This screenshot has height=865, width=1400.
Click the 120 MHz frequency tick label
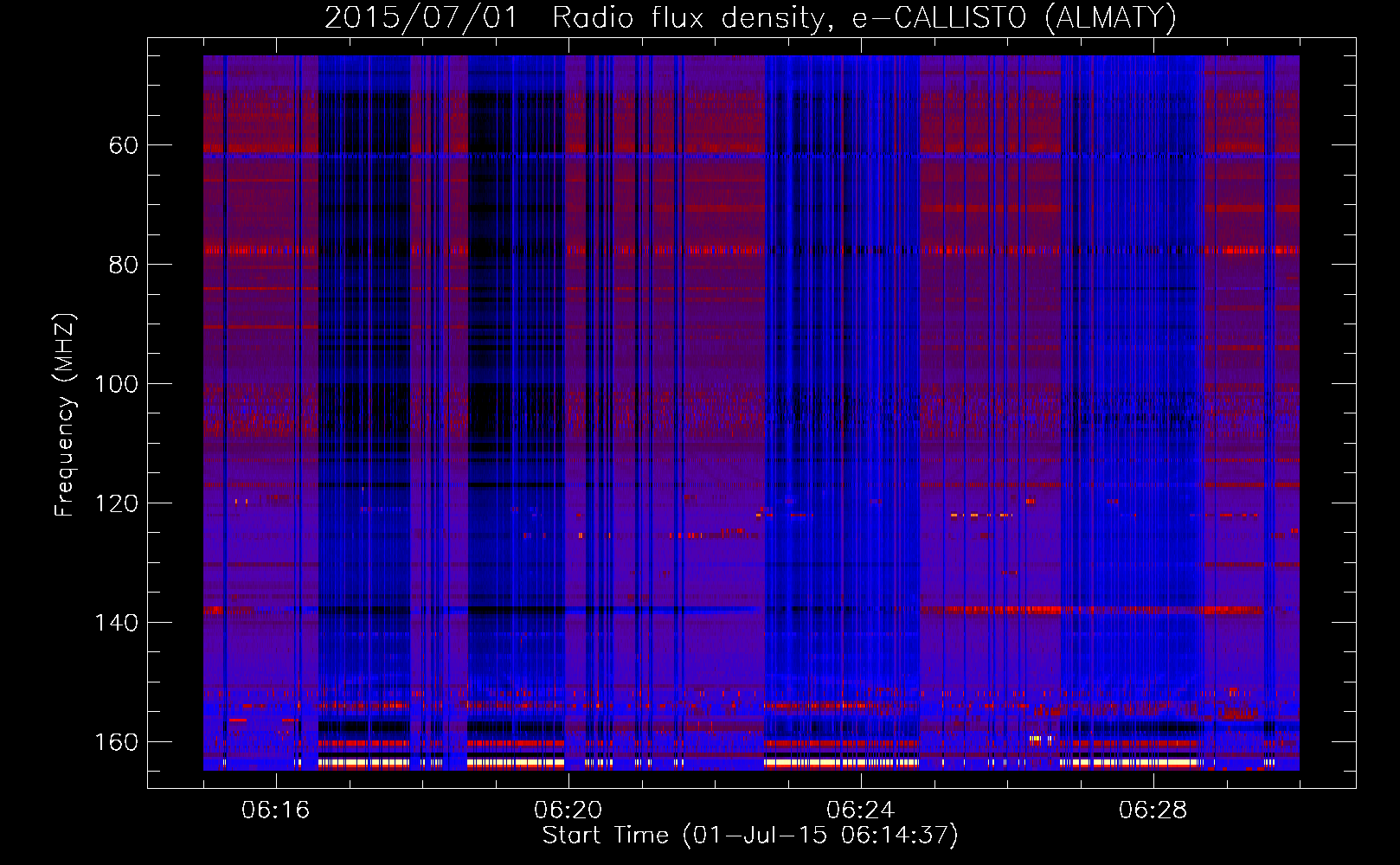coord(116,503)
